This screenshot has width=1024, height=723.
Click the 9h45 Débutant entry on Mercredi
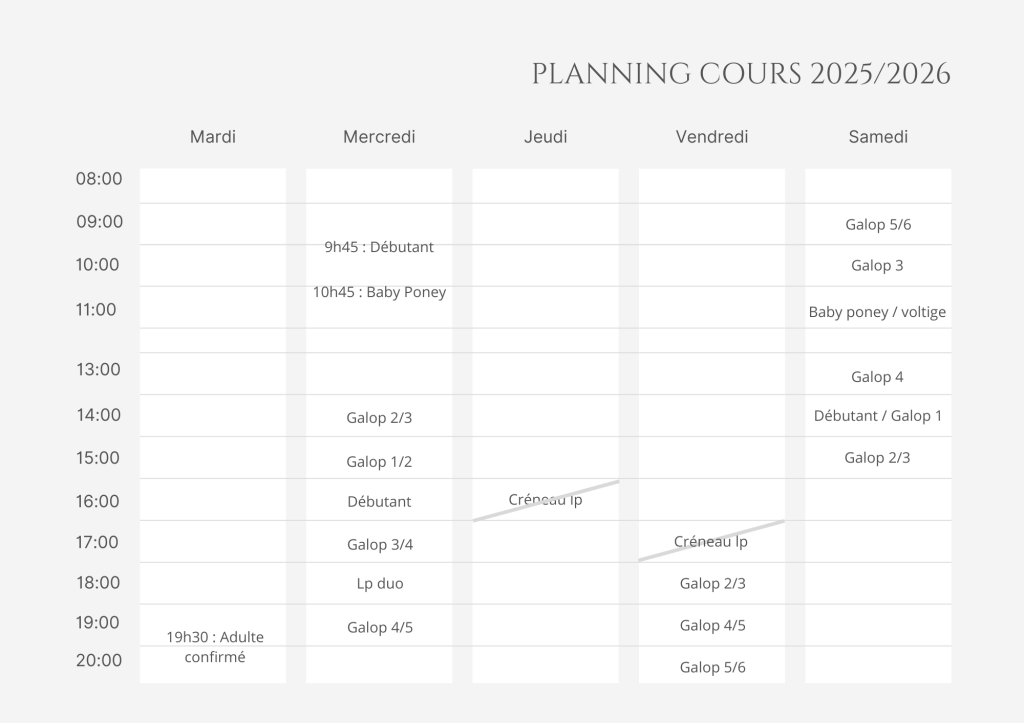(379, 247)
